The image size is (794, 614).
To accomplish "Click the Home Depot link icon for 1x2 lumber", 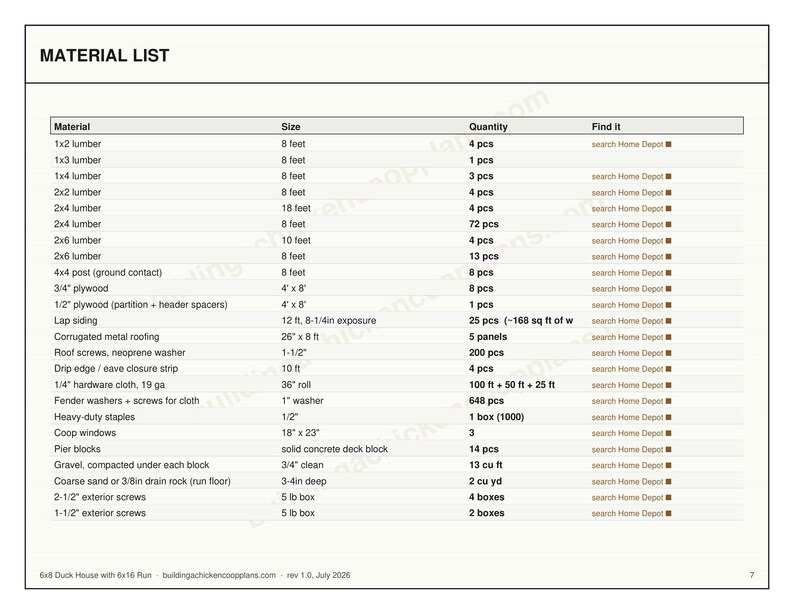I will click(x=668, y=144).
